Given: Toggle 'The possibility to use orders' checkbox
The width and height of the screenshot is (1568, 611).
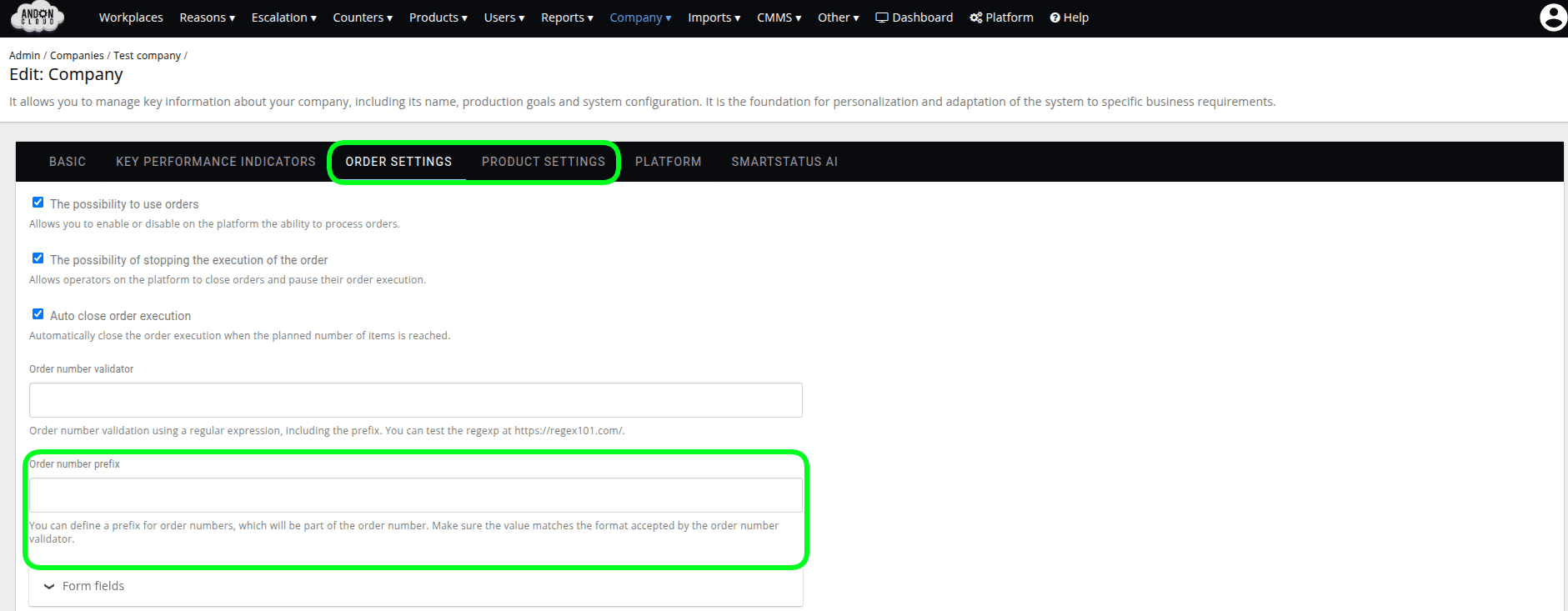Looking at the screenshot, I should coord(38,203).
